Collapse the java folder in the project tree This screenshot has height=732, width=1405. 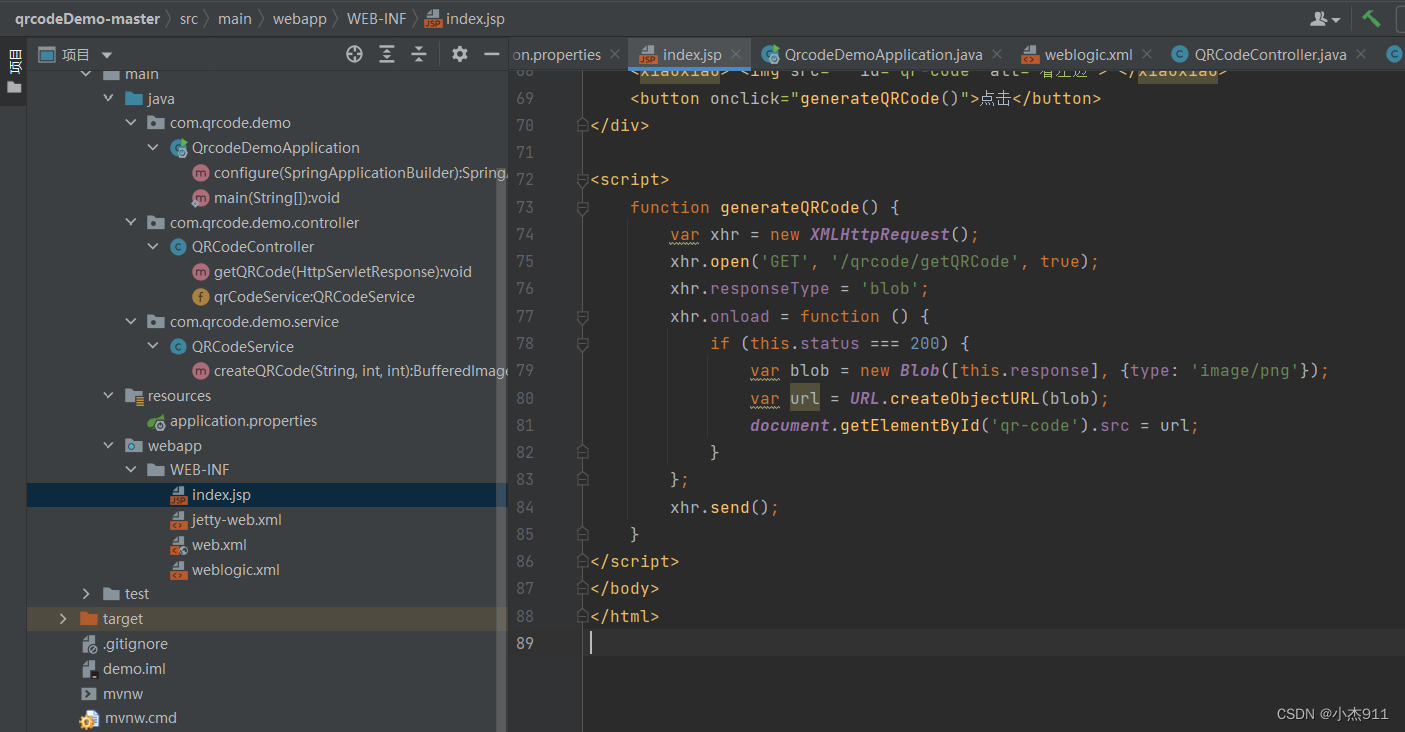pos(108,98)
